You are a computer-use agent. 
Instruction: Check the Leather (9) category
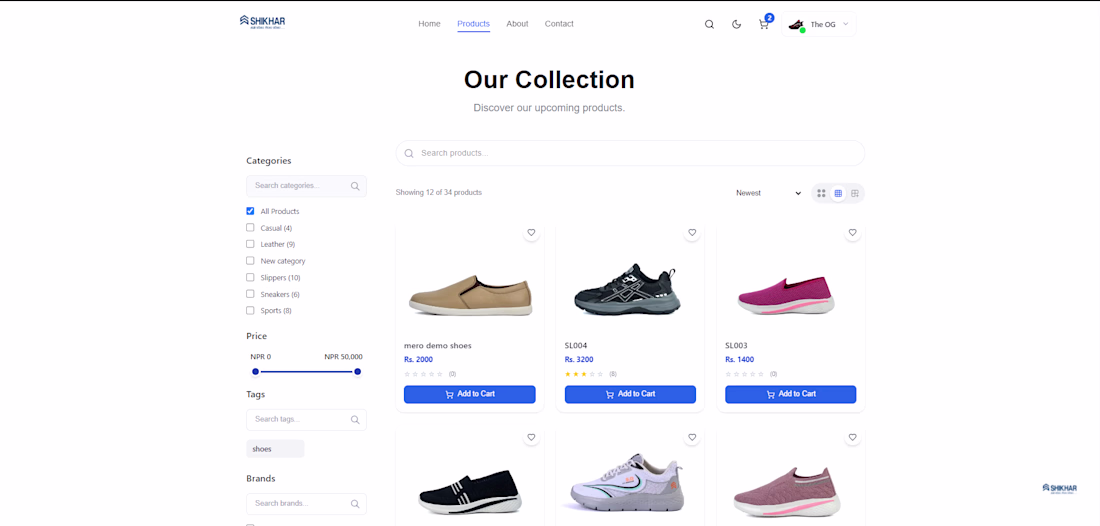point(250,244)
